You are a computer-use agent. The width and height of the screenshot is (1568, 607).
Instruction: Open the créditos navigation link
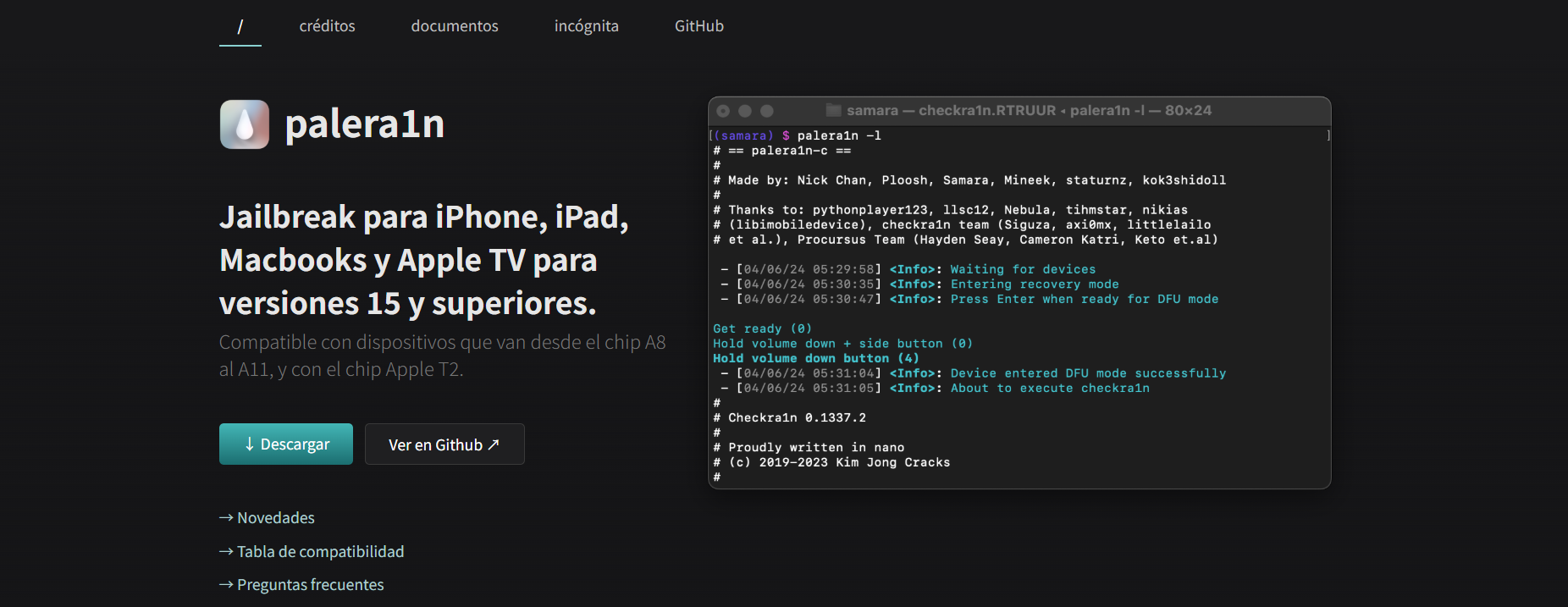click(327, 26)
